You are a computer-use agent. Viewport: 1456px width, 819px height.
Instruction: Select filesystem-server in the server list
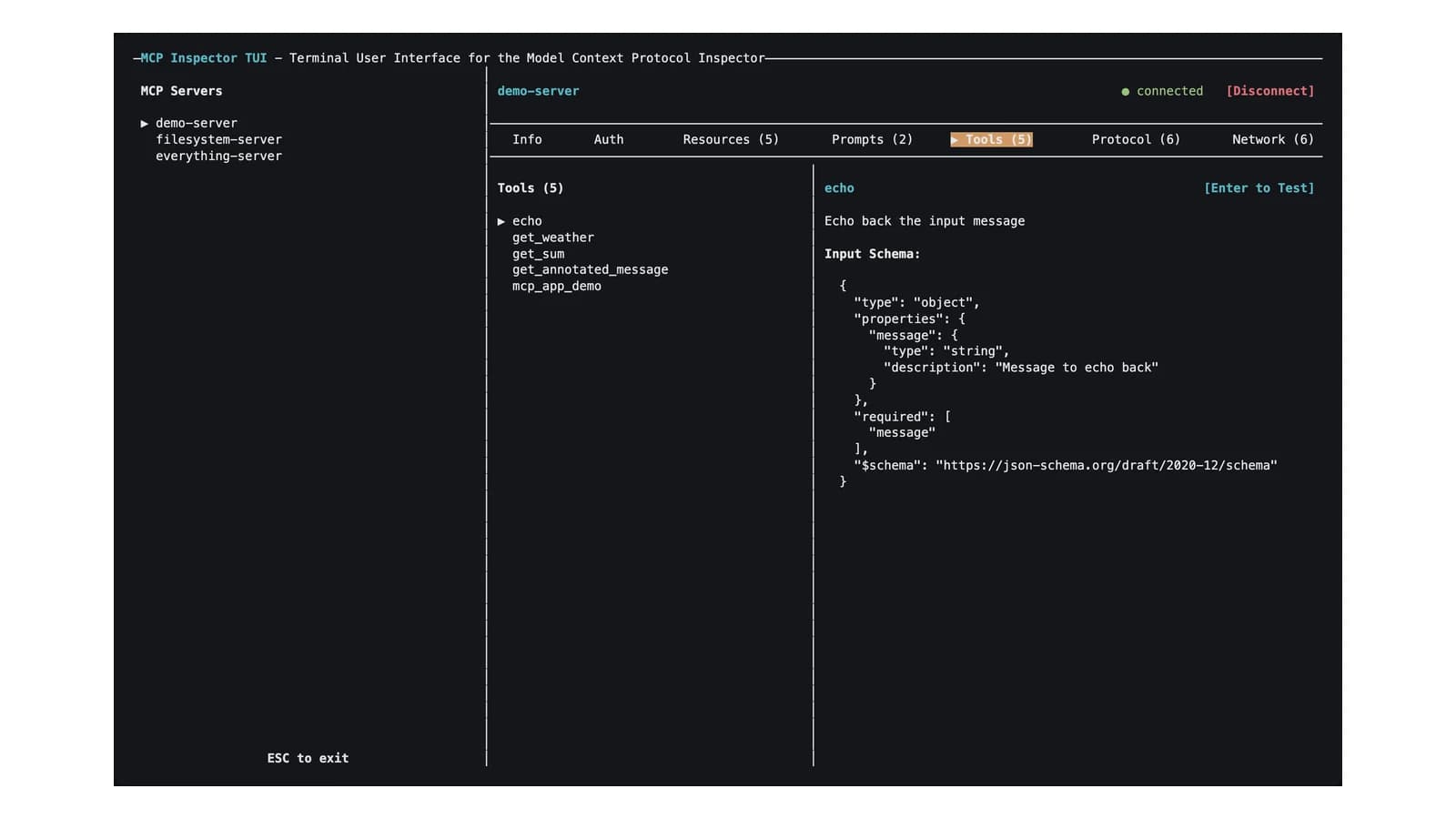[x=218, y=139]
